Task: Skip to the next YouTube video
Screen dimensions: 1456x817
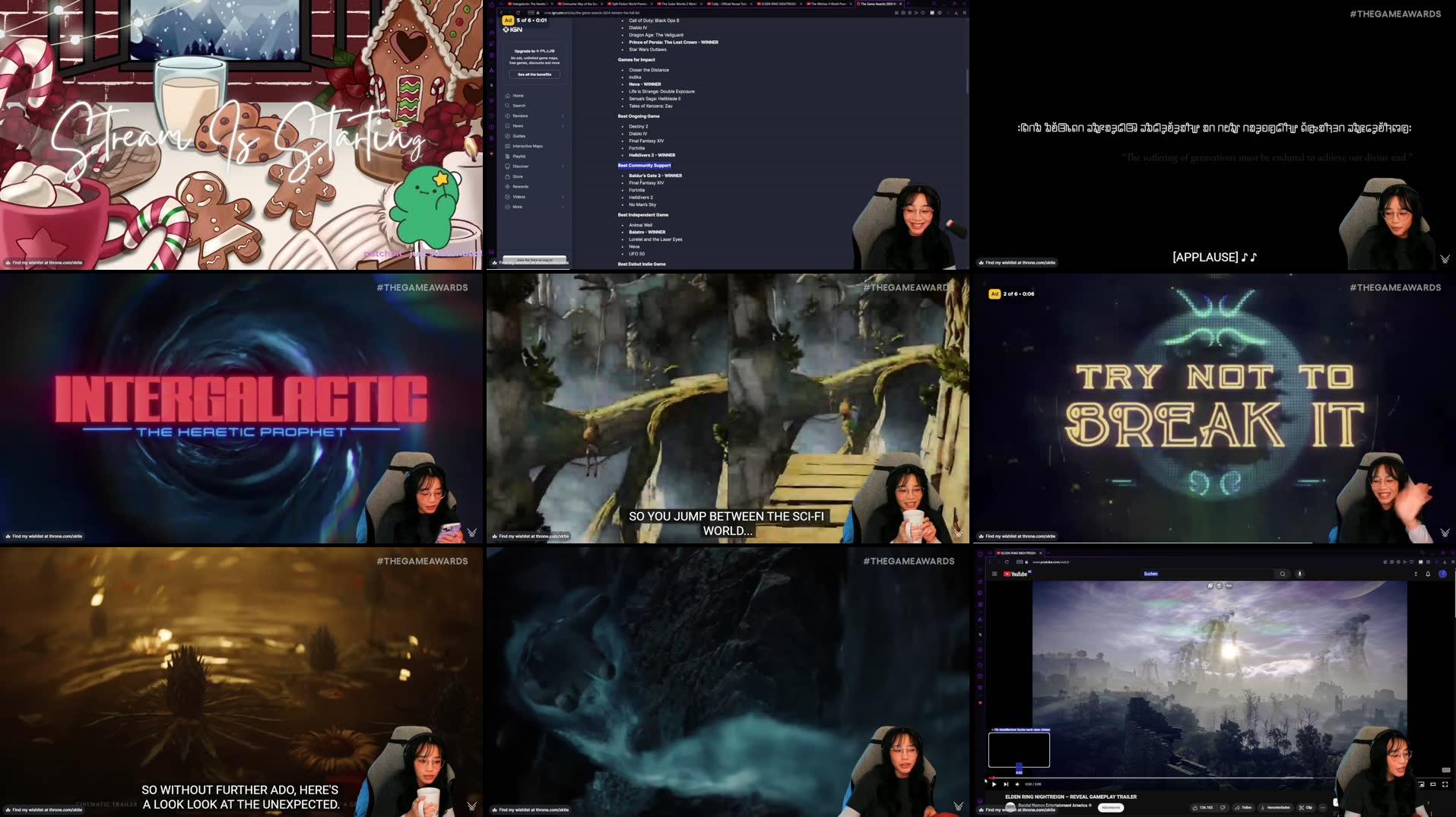Action: 1006,784
